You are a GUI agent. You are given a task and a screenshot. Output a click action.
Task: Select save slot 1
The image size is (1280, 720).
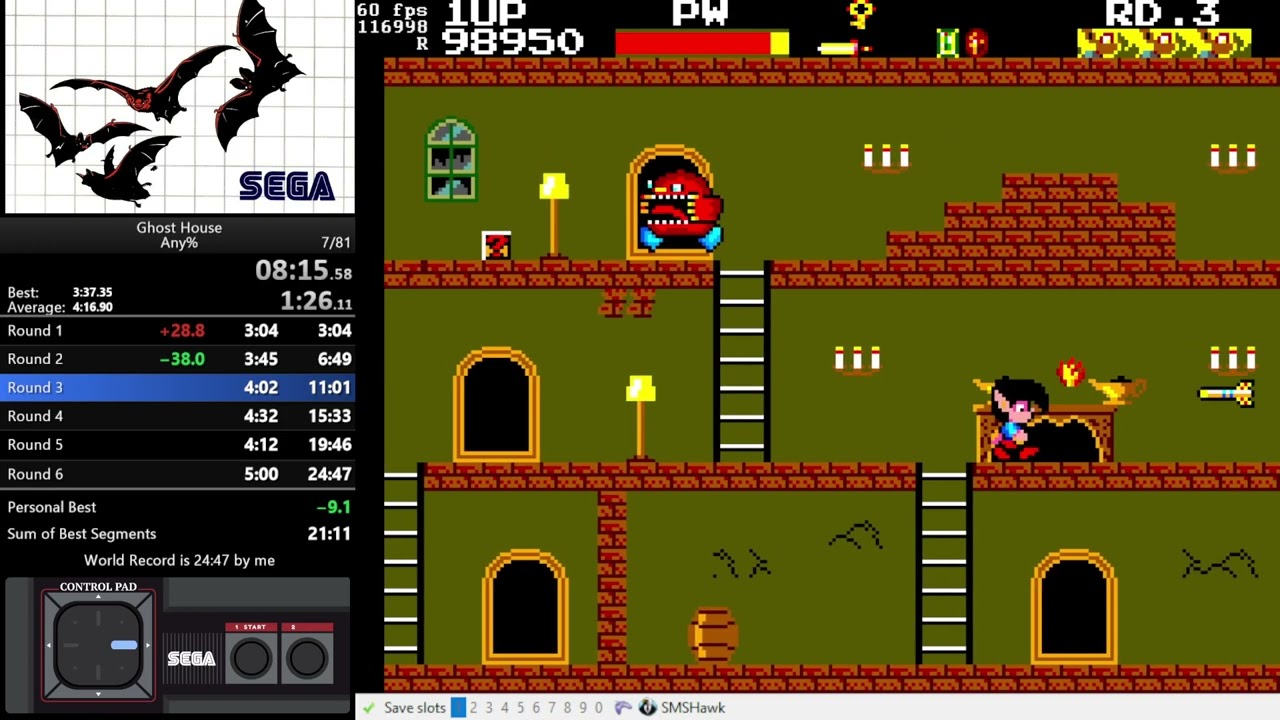tap(458, 708)
